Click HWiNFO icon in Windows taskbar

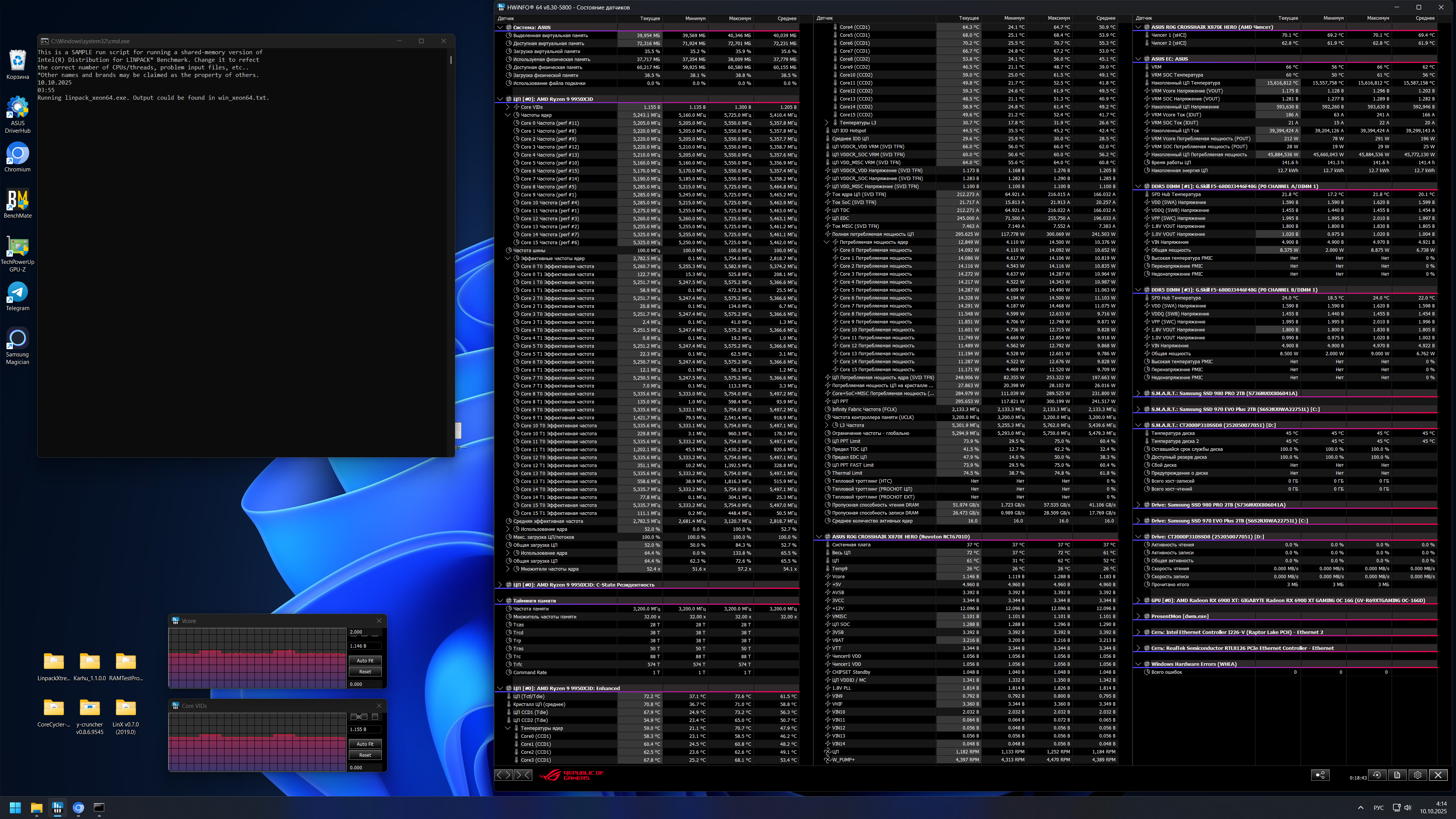pos(57,807)
